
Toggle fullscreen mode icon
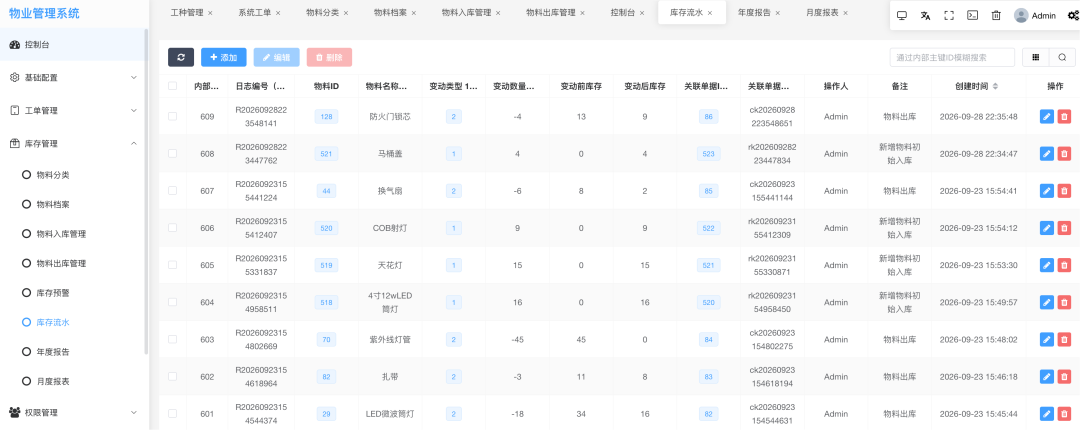948,16
